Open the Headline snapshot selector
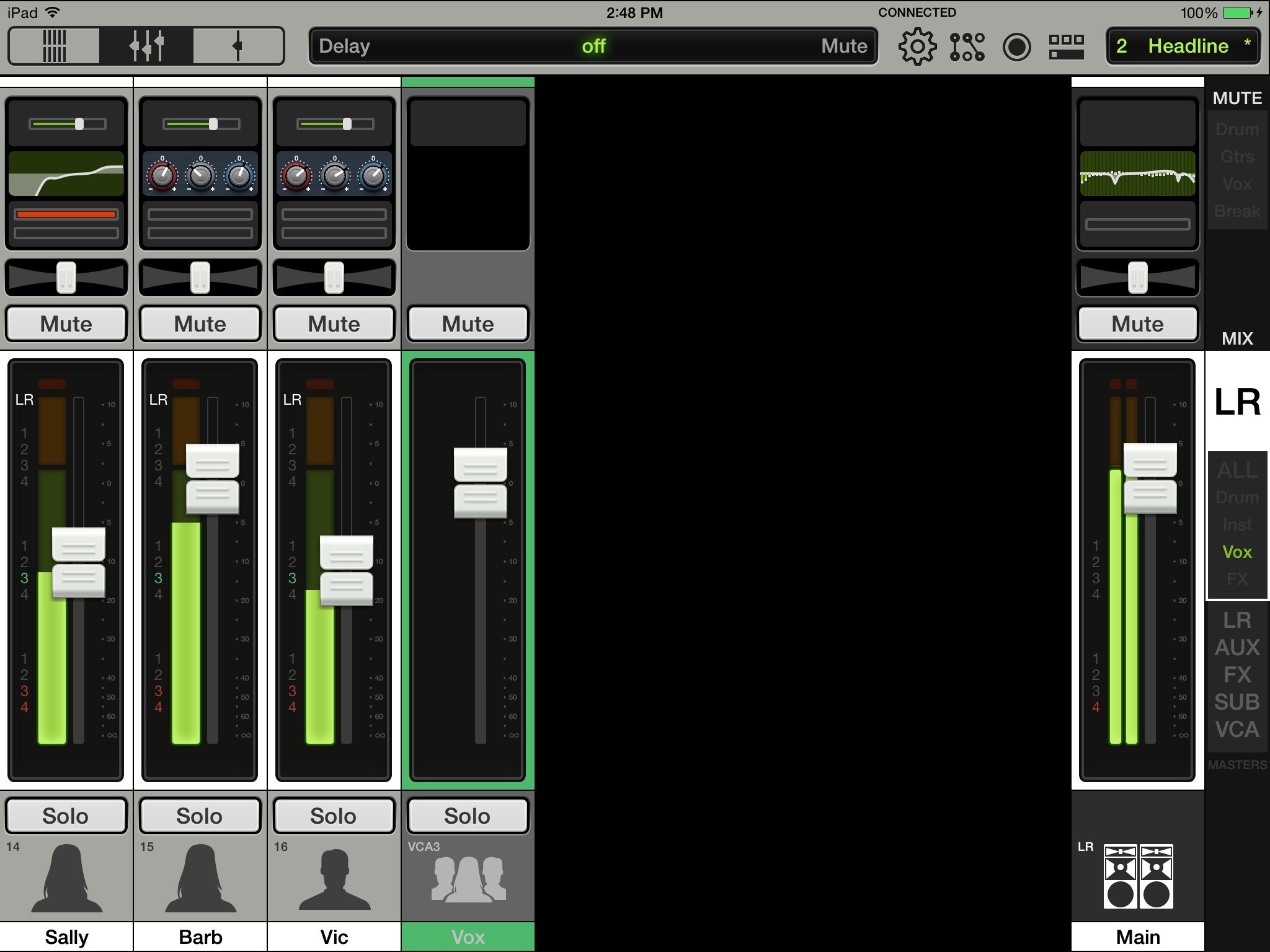The width and height of the screenshot is (1270, 952). [x=1183, y=46]
